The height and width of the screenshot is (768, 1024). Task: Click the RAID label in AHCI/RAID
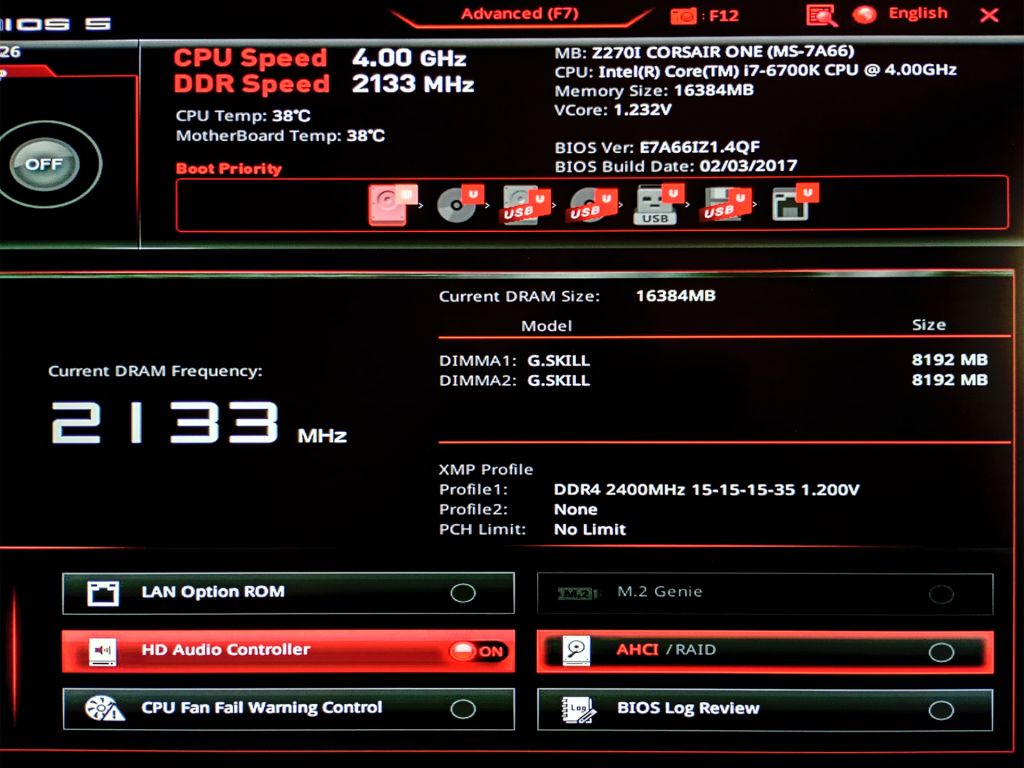point(696,650)
